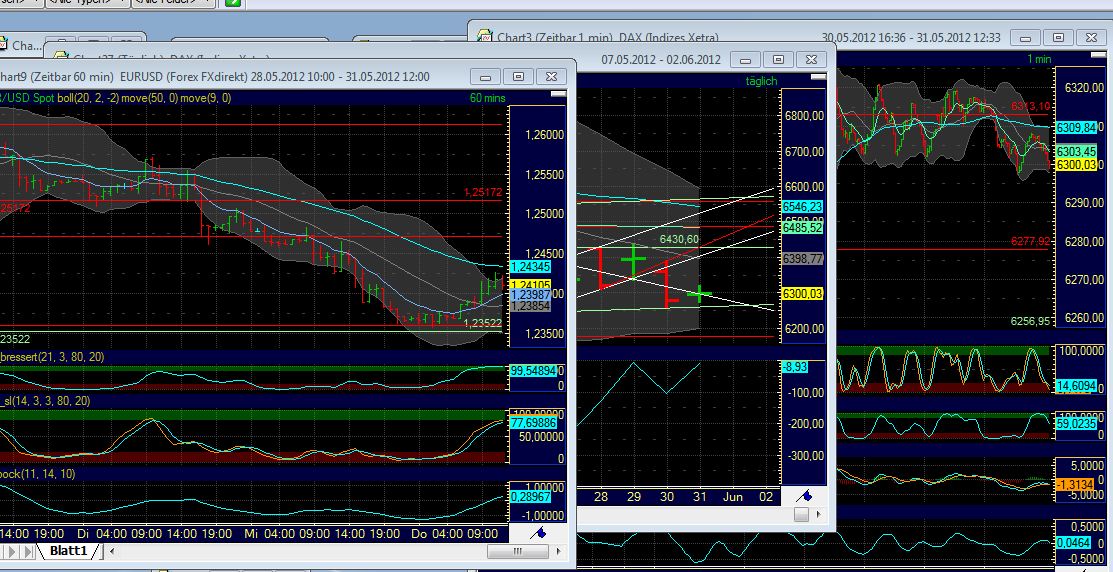Image resolution: width=1113 pixels, height=572 pixels.
Task: Click the 59,0235 indicator value tag
Action: click(1077, 424)
